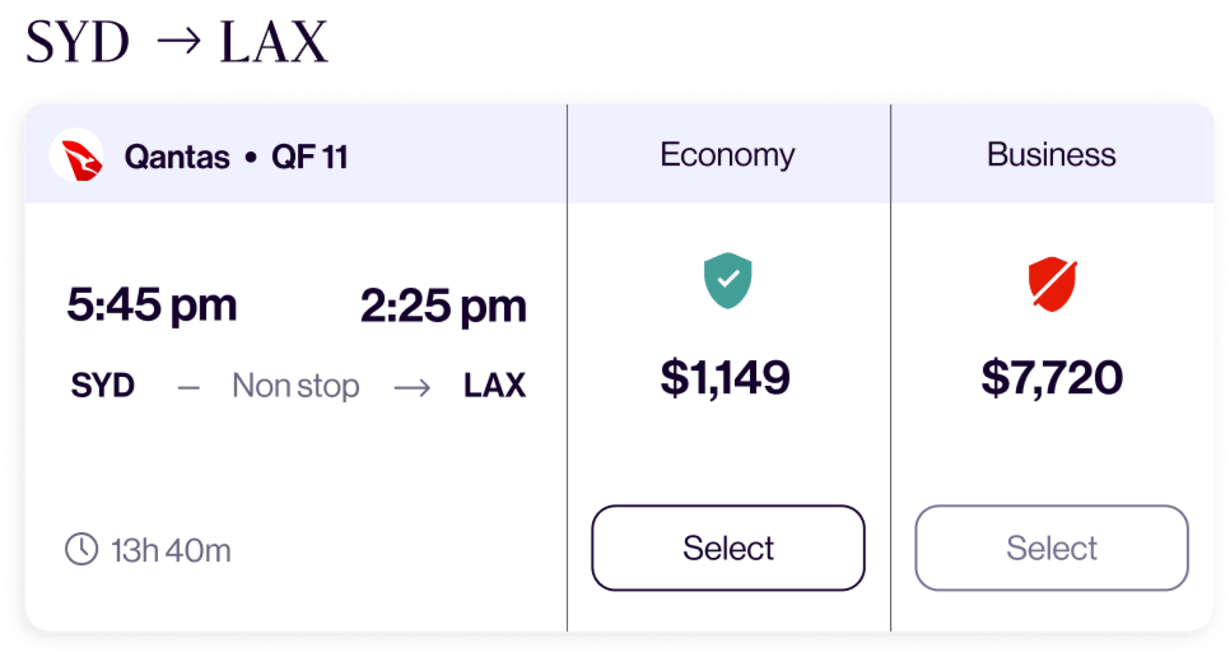The height and width of the screenshot is (657, 1230).
Task: Click the dash icon after SYD
Action: 188,387
